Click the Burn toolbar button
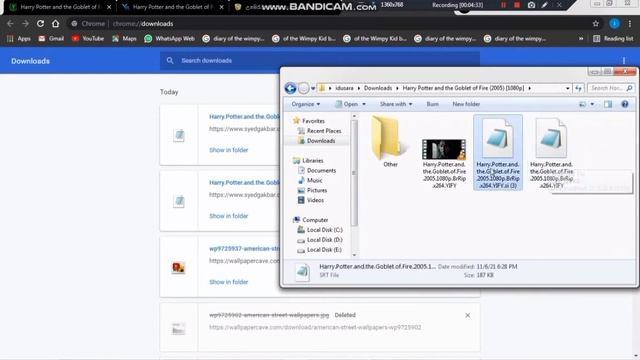640x360 pixels. click(433, 104)
